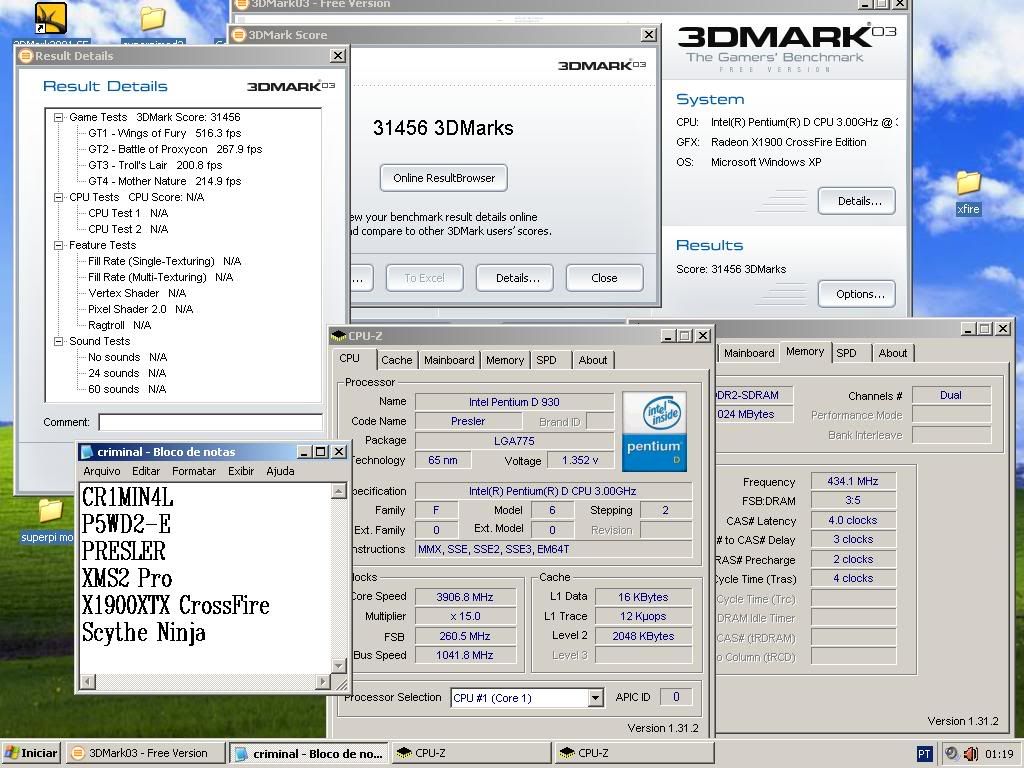The width and height of the screenshot is (1024, 768).
Task: Select the GT4 - Mother Nature row
Action: tap(165, 181)
